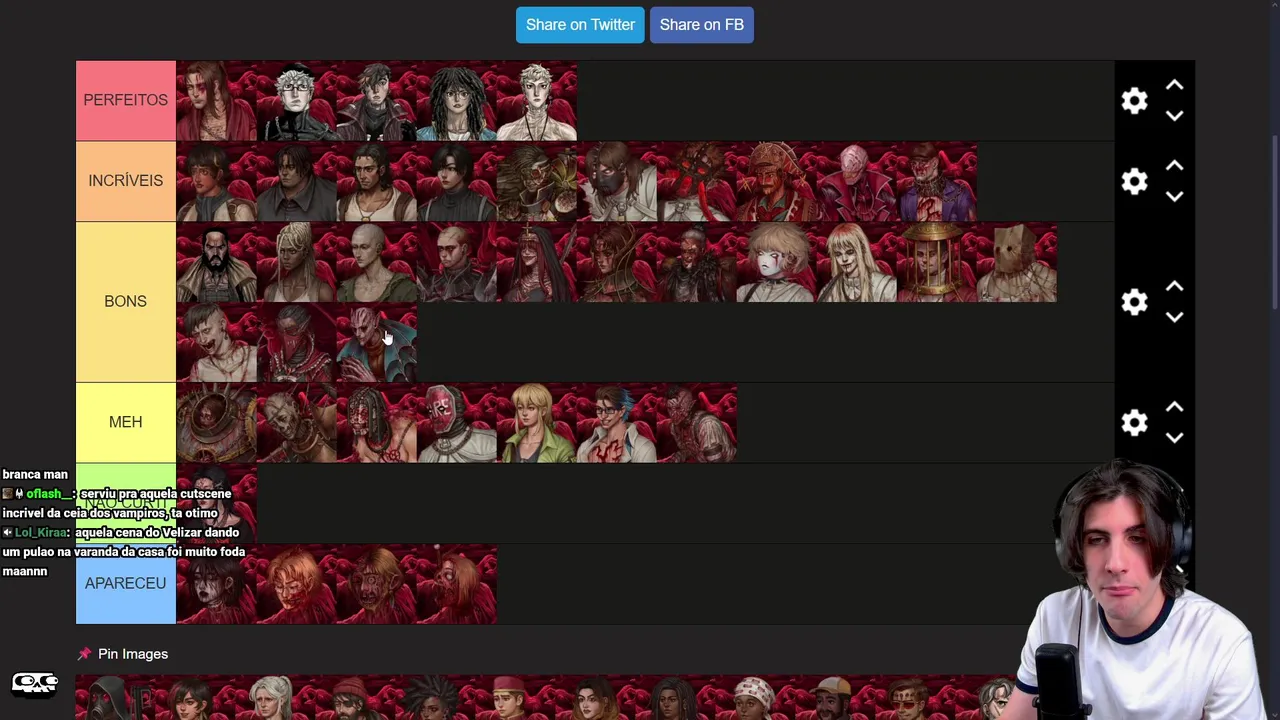Select first portrait in APARECEU row

tap(216, 584)
